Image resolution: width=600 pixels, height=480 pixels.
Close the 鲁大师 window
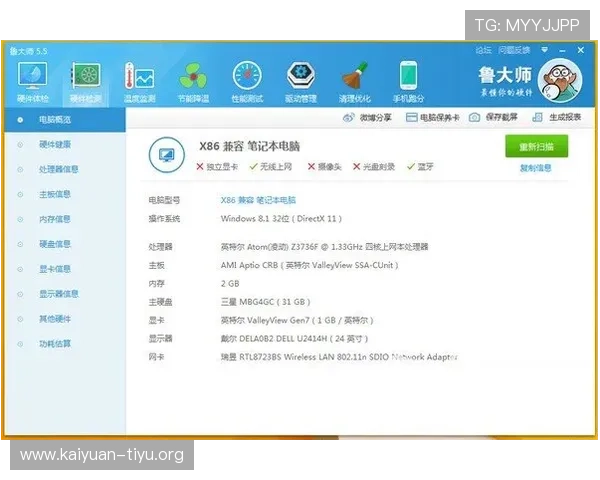click(x=580, y=50)
